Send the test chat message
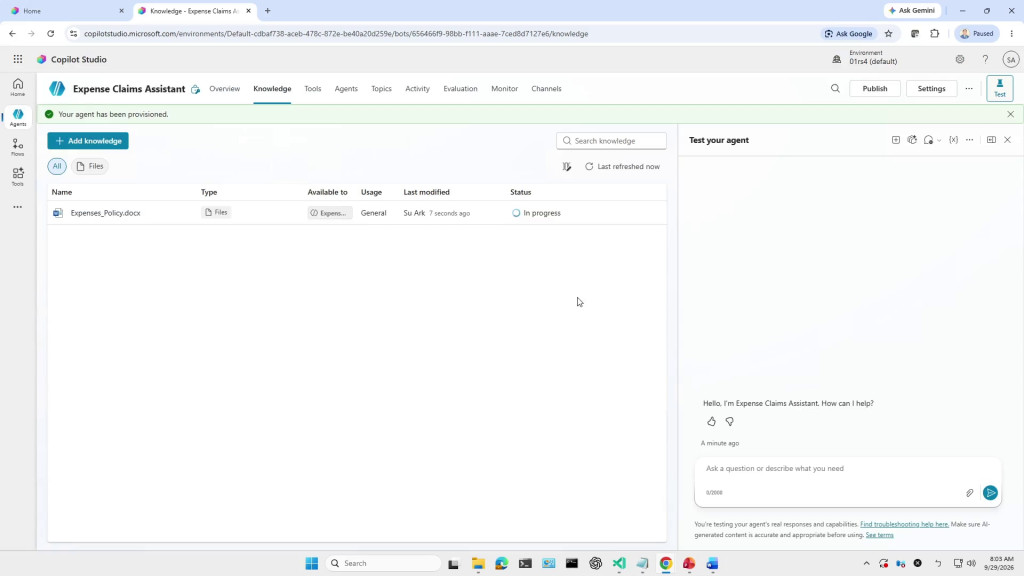 (990, 493)
